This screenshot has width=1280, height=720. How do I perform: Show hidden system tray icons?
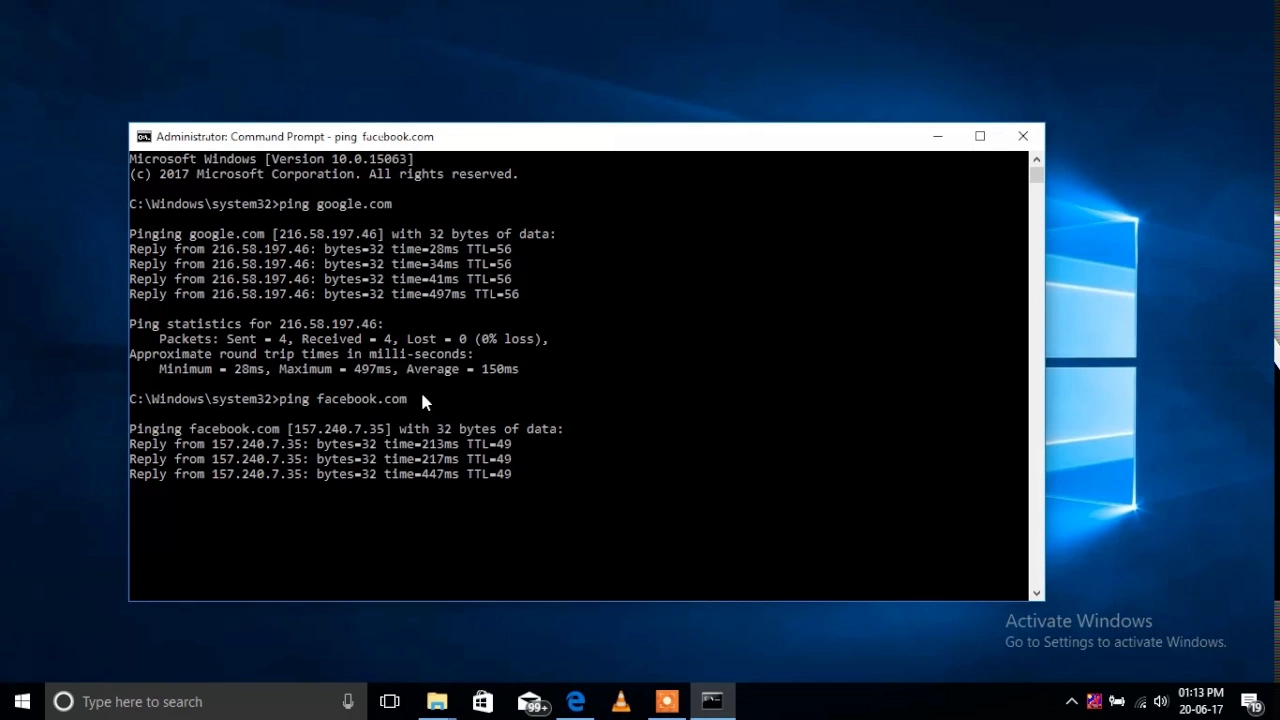pyautogui.click(x=1071, y=702)
